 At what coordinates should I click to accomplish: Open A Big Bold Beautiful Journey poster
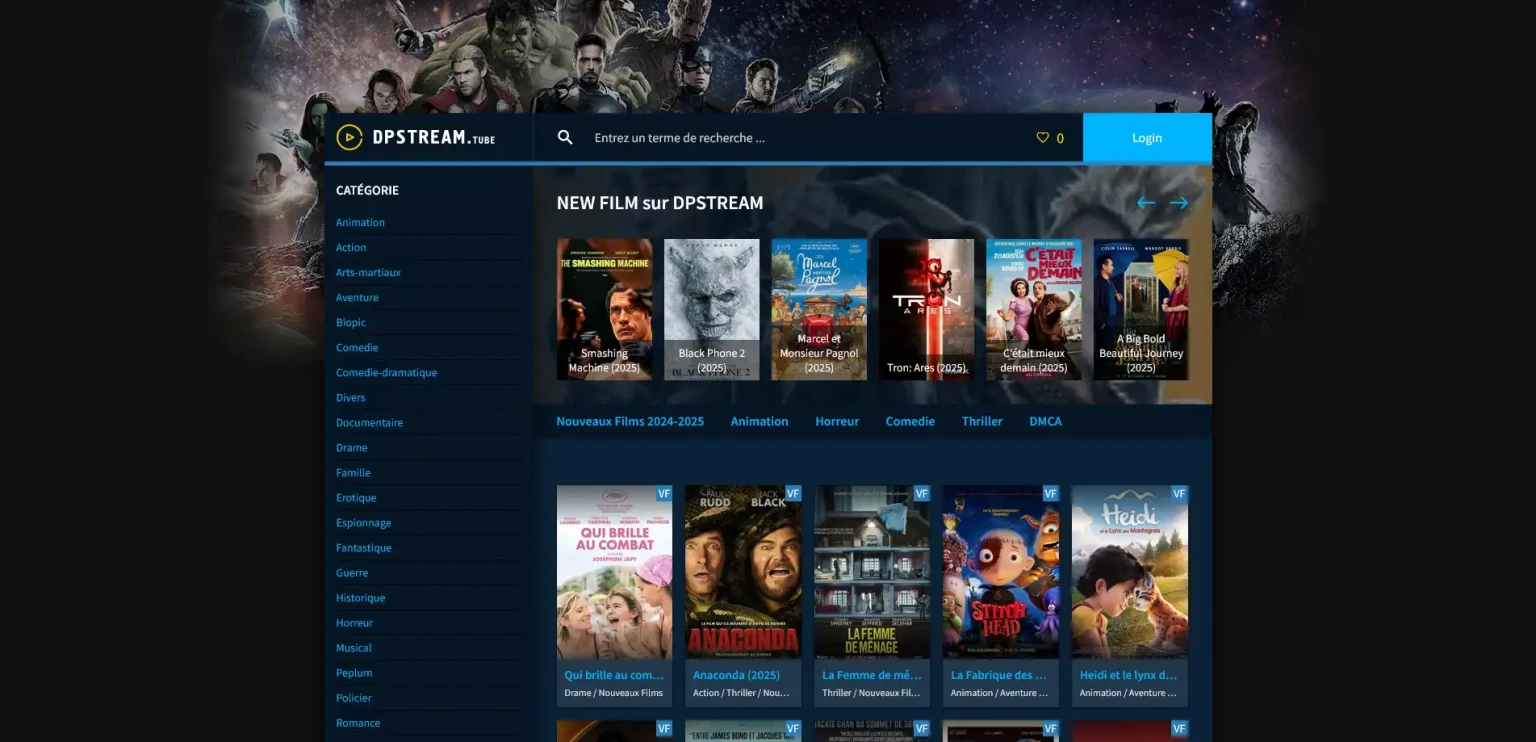tap(1141, 309)
